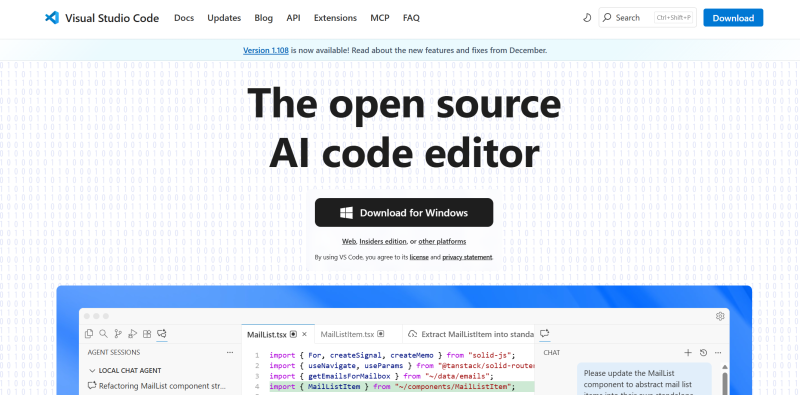Click Download for Windows button
Image resolution: width=800 pixels, height=395 pixels.
pos(404,212)
